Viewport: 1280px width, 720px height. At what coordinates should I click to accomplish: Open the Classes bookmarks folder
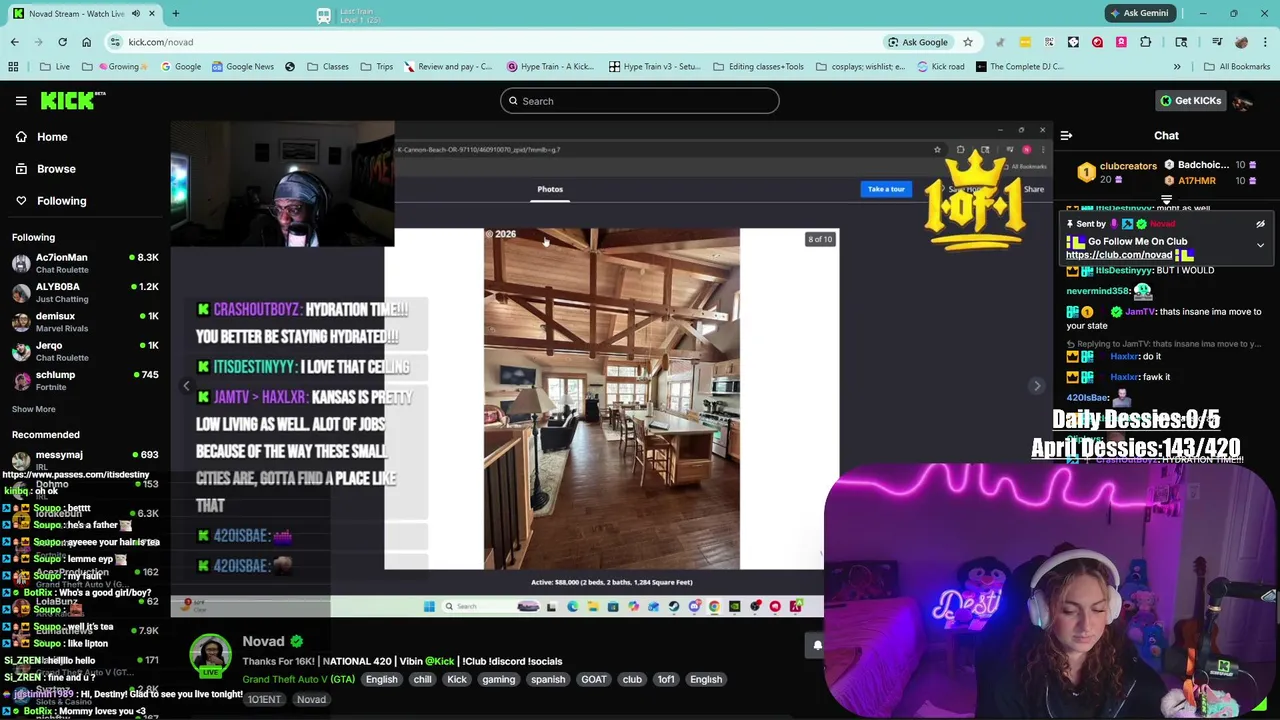[328, 67]
